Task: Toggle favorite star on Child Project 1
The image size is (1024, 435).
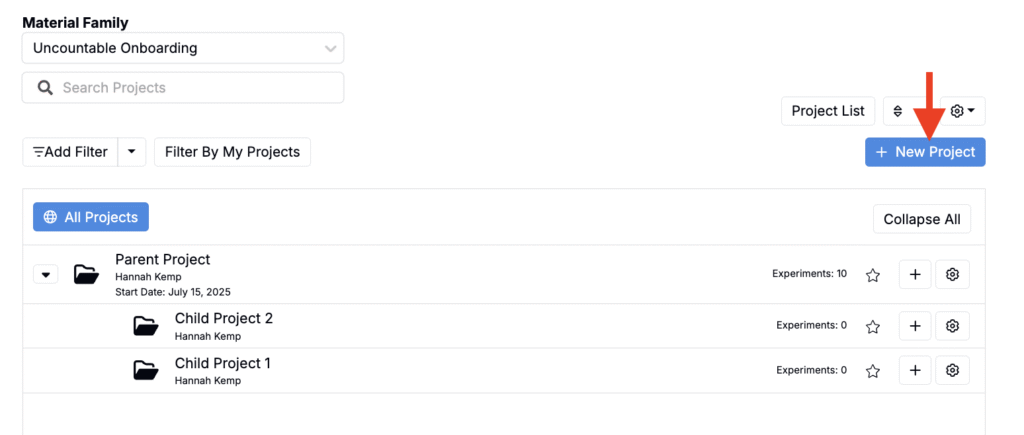Action: pos(873,371)
